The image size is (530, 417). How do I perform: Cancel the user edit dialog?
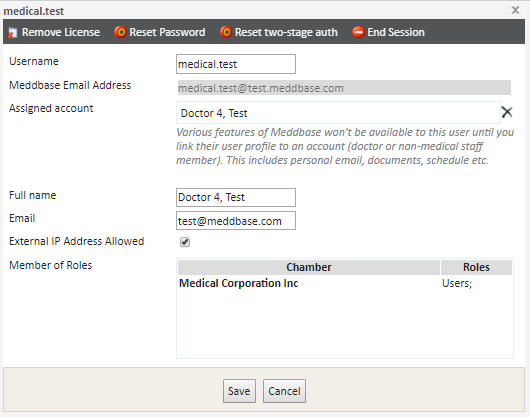tap(284, 391)
